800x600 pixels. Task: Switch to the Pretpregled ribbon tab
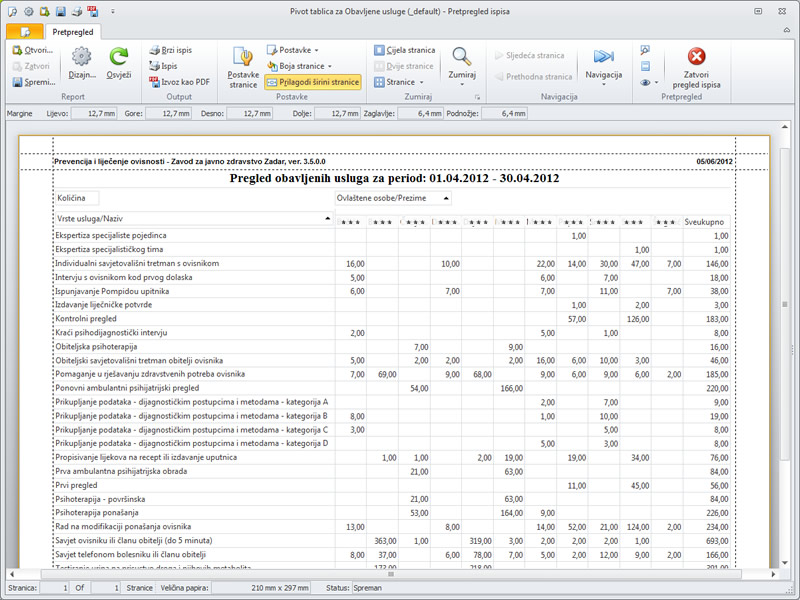tap(73, 32)
